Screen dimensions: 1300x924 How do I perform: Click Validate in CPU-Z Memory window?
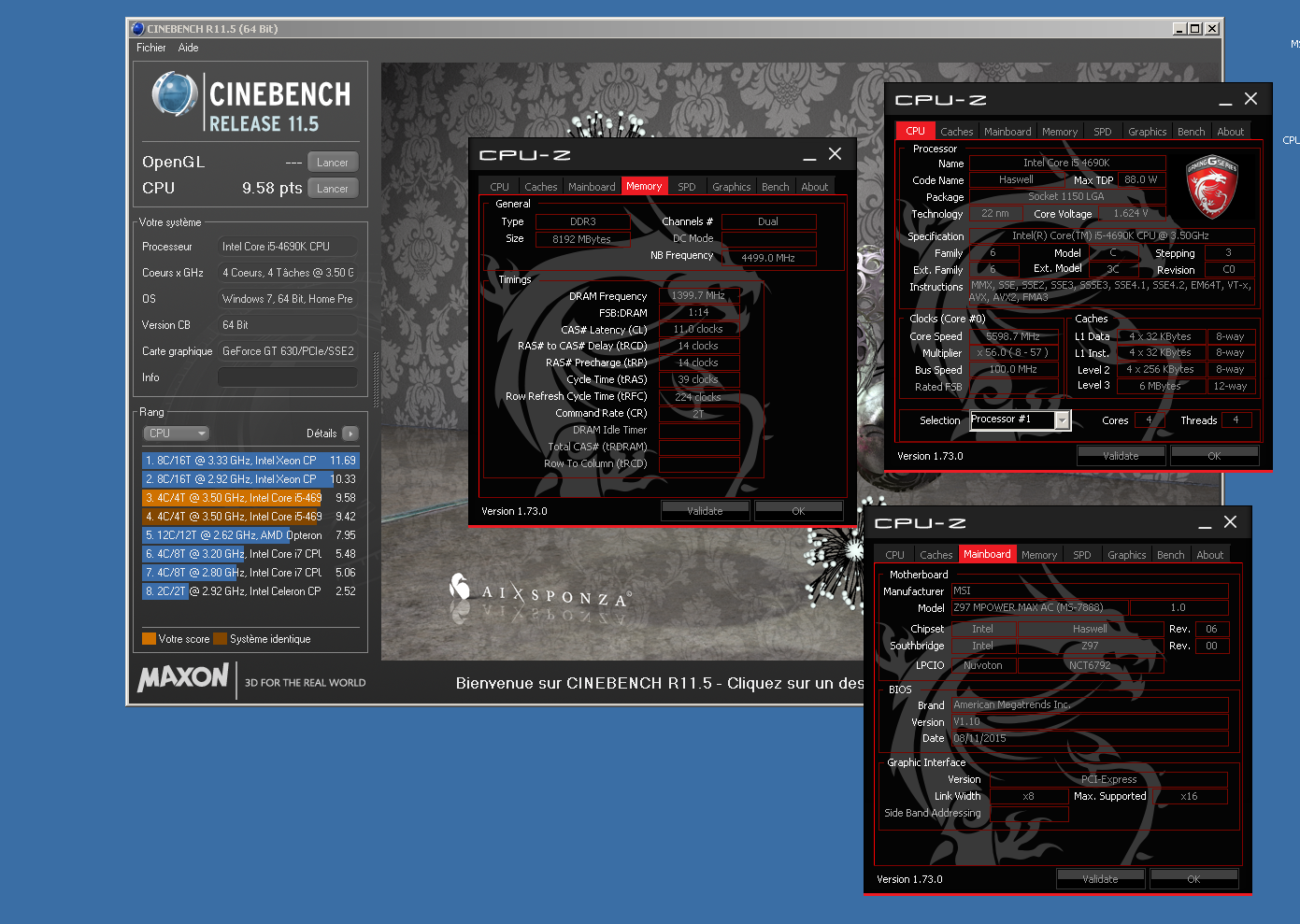click(705, 511)
